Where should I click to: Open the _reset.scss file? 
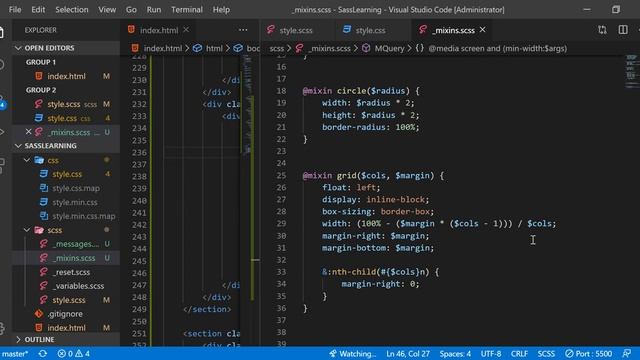67,272
